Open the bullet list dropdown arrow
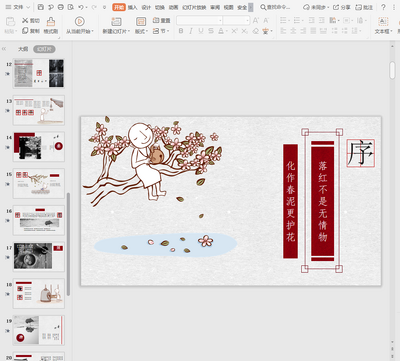Viewport: 400px width, 361px height. [x=289, y=21]
